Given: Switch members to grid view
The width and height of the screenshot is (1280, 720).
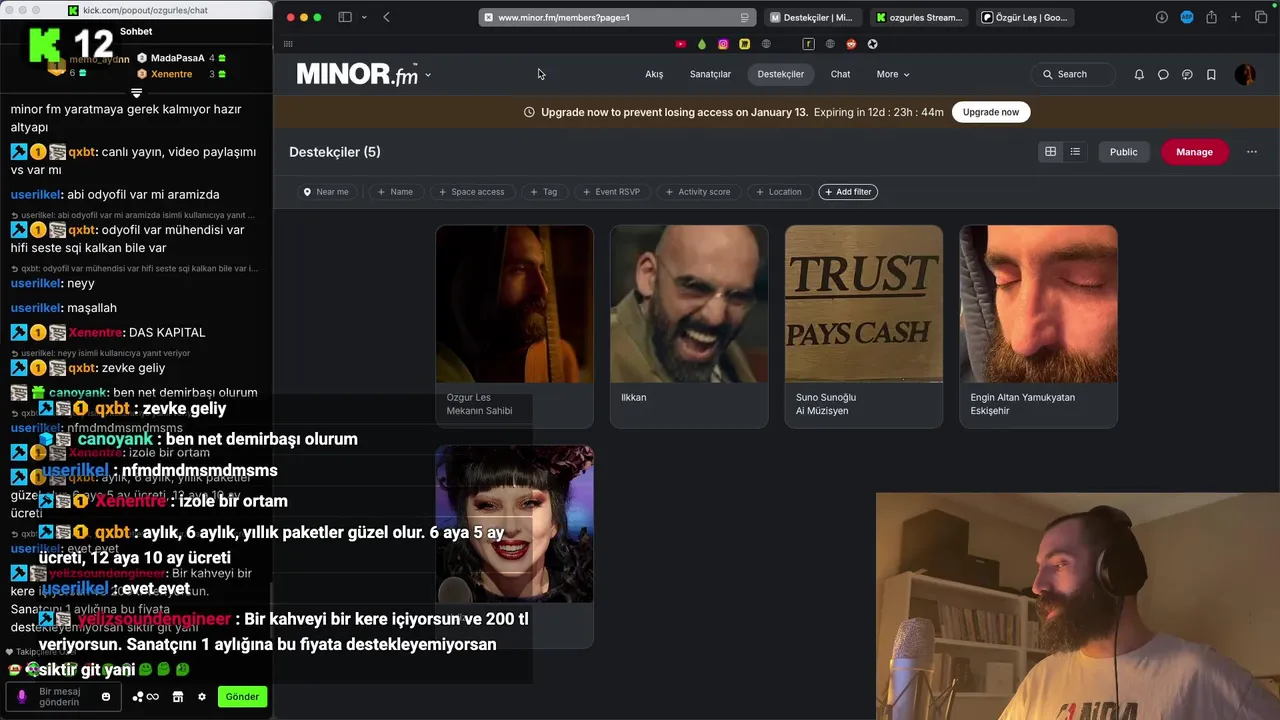Looking at the screenshot, I should coord(1050,152).
